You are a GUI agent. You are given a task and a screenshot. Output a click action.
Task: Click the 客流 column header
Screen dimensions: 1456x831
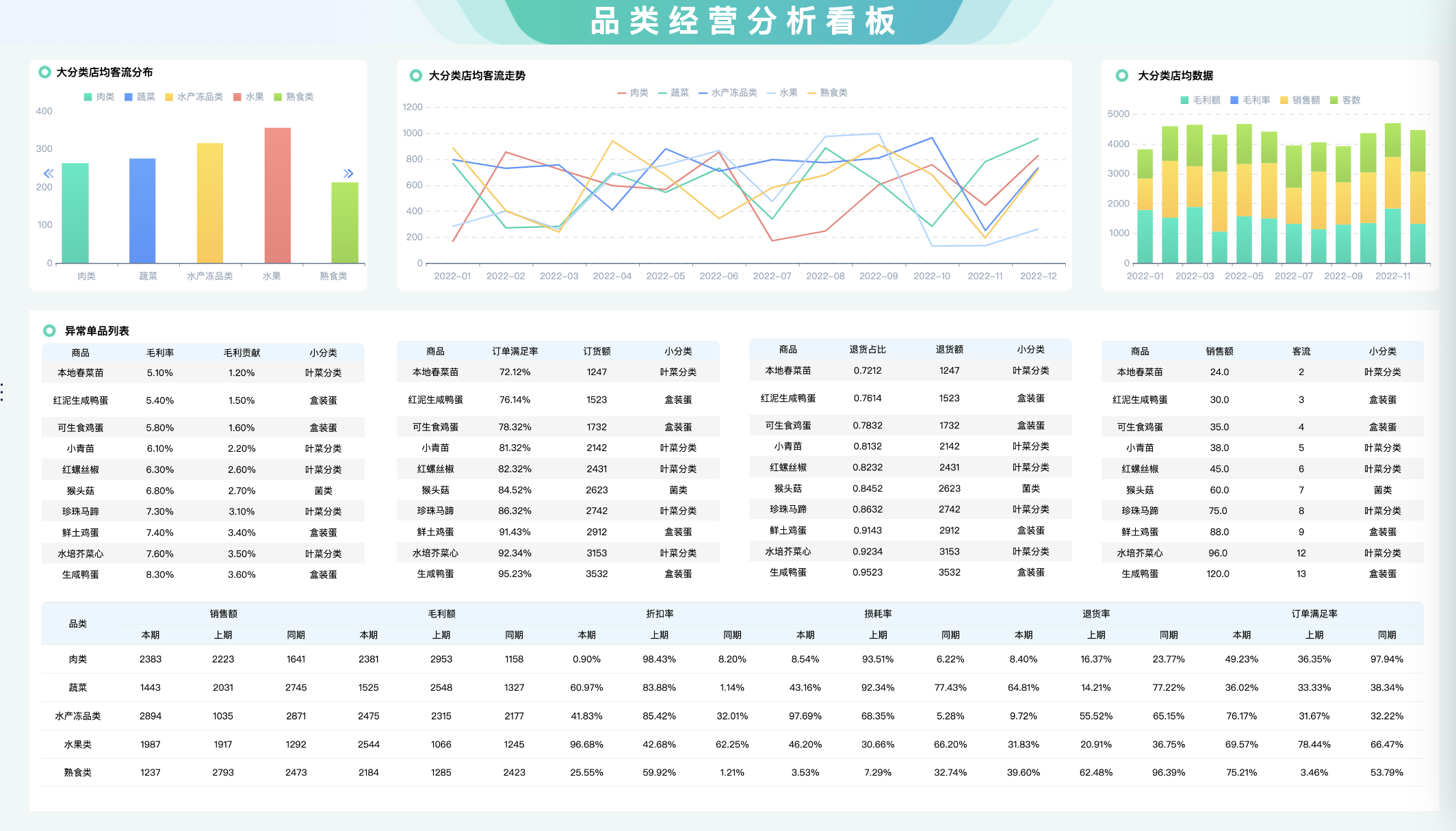pos(1301,351)
